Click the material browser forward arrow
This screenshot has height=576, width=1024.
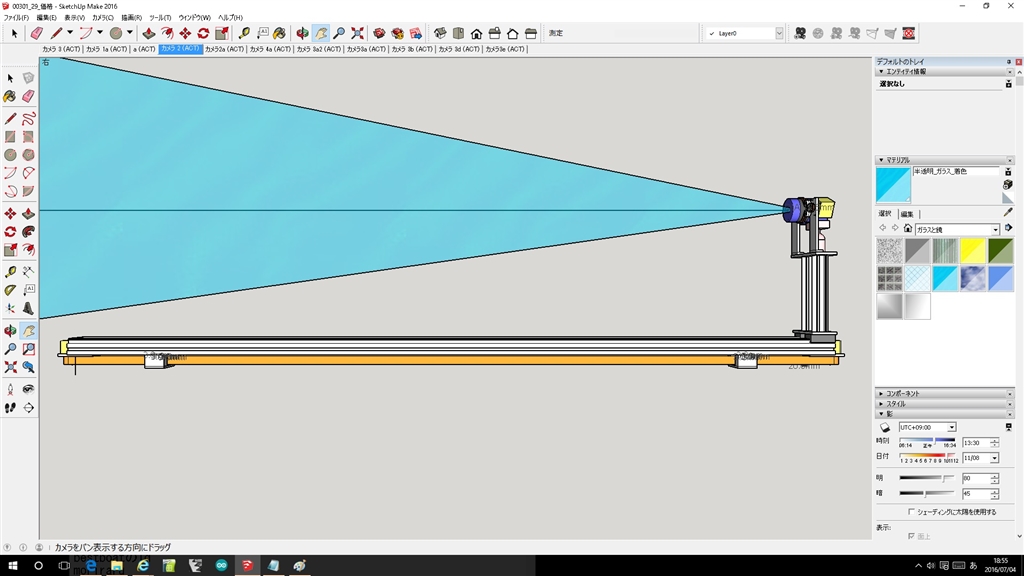point(895,229)
